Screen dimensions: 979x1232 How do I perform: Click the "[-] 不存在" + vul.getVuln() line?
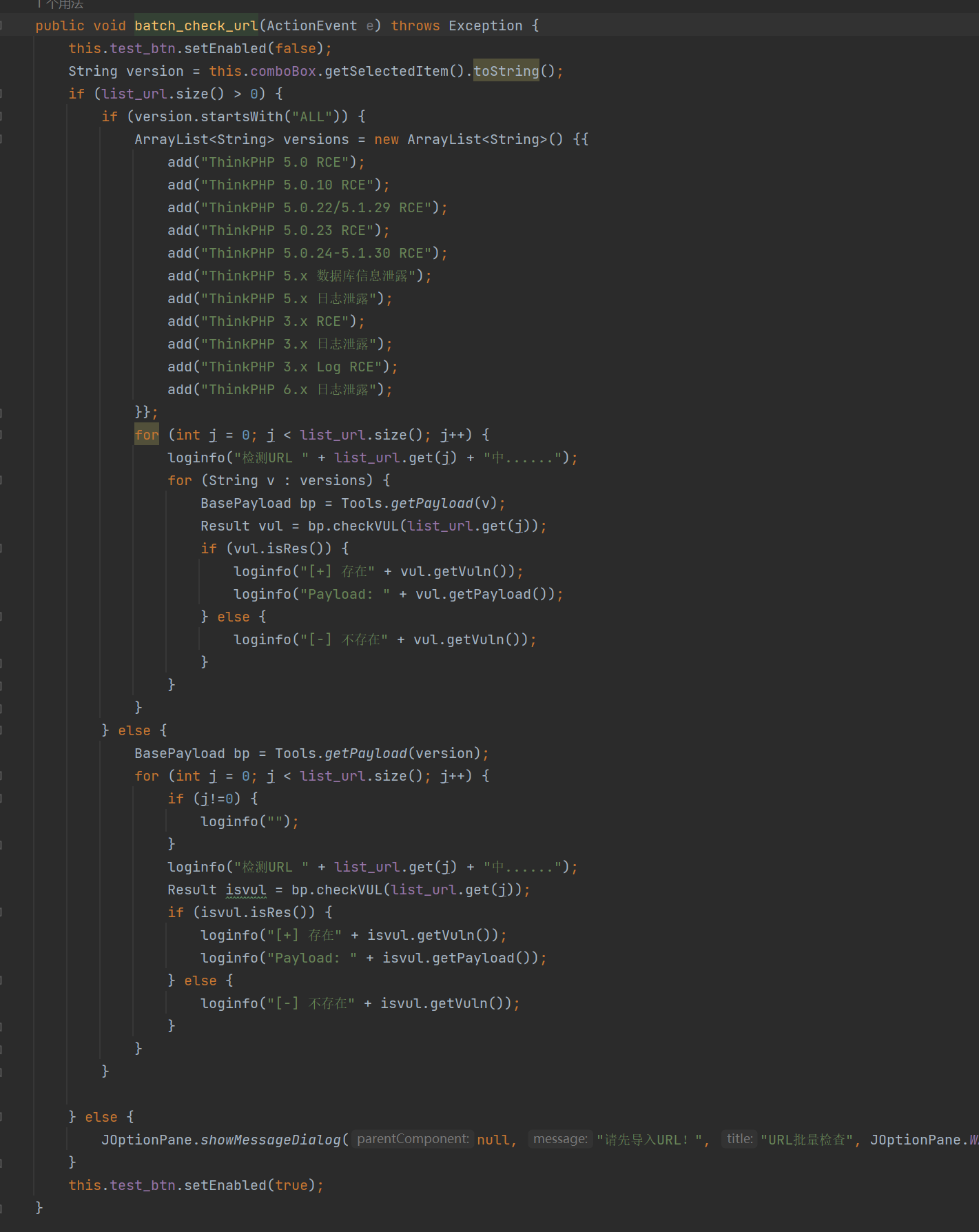pos(384,639)
